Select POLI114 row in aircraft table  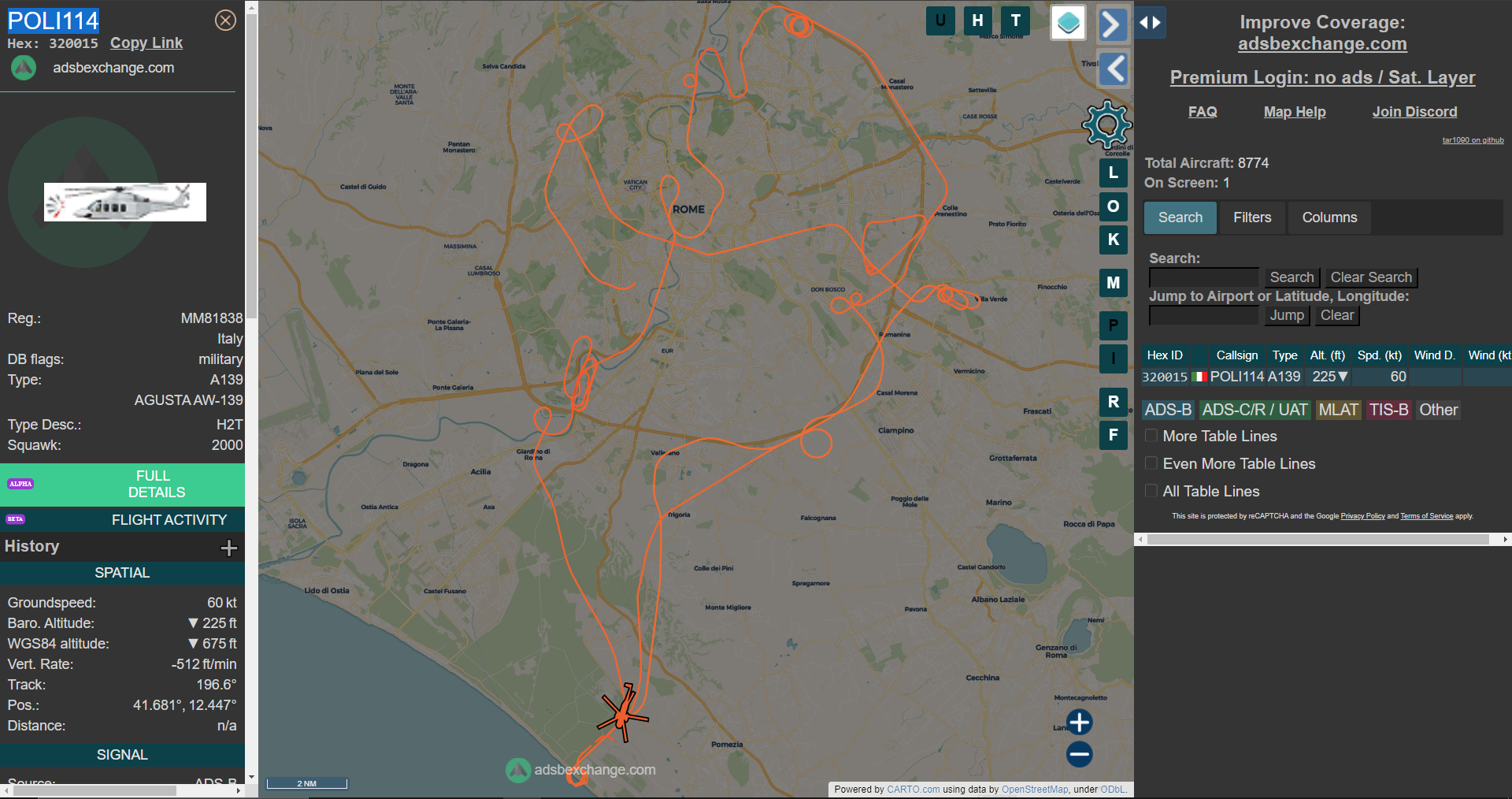(x=1326, y=377)
